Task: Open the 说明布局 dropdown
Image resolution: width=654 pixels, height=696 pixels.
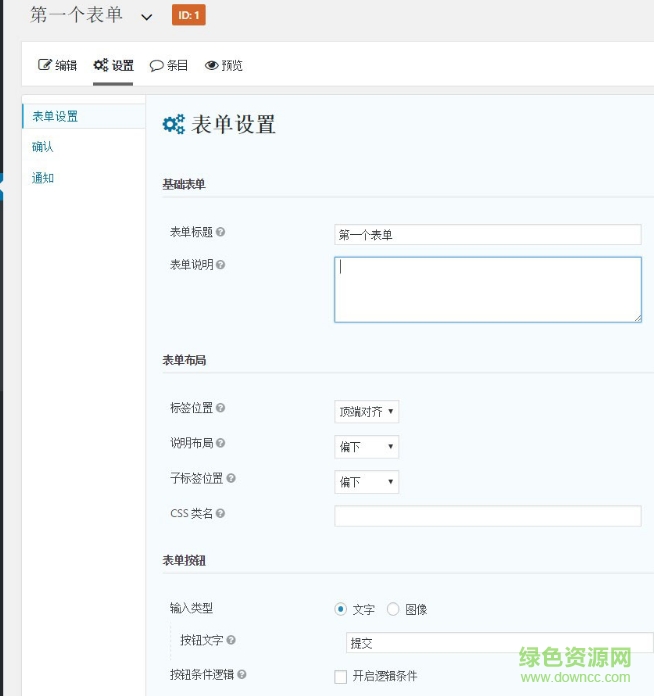Action: click(366, 447)
